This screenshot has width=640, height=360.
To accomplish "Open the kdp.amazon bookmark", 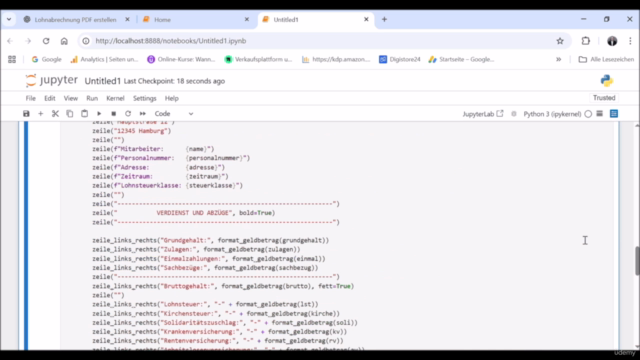I will (336, 60).
